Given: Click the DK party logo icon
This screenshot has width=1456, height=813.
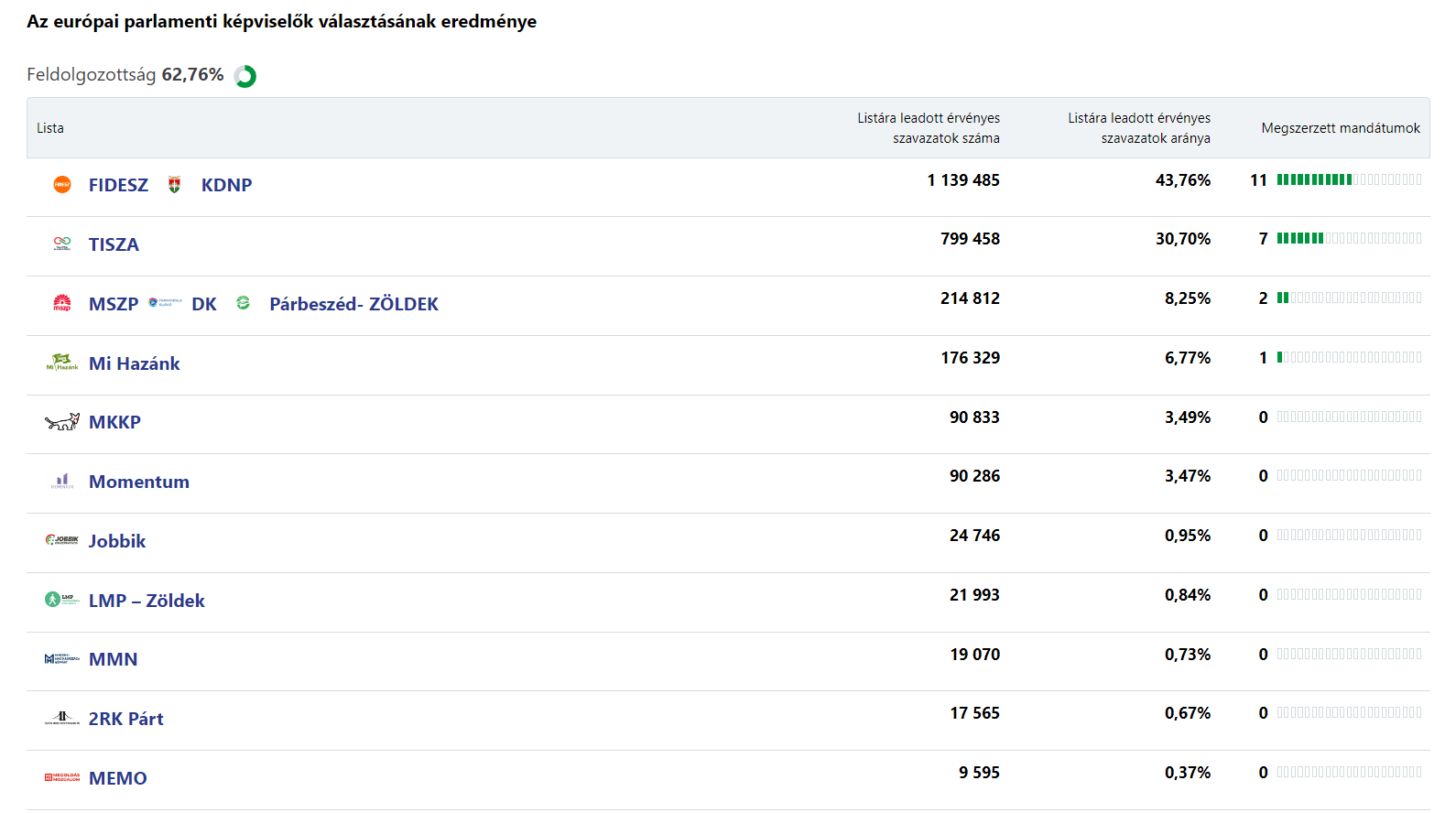Looking at the screenshot, I should (x=165, y=302).
